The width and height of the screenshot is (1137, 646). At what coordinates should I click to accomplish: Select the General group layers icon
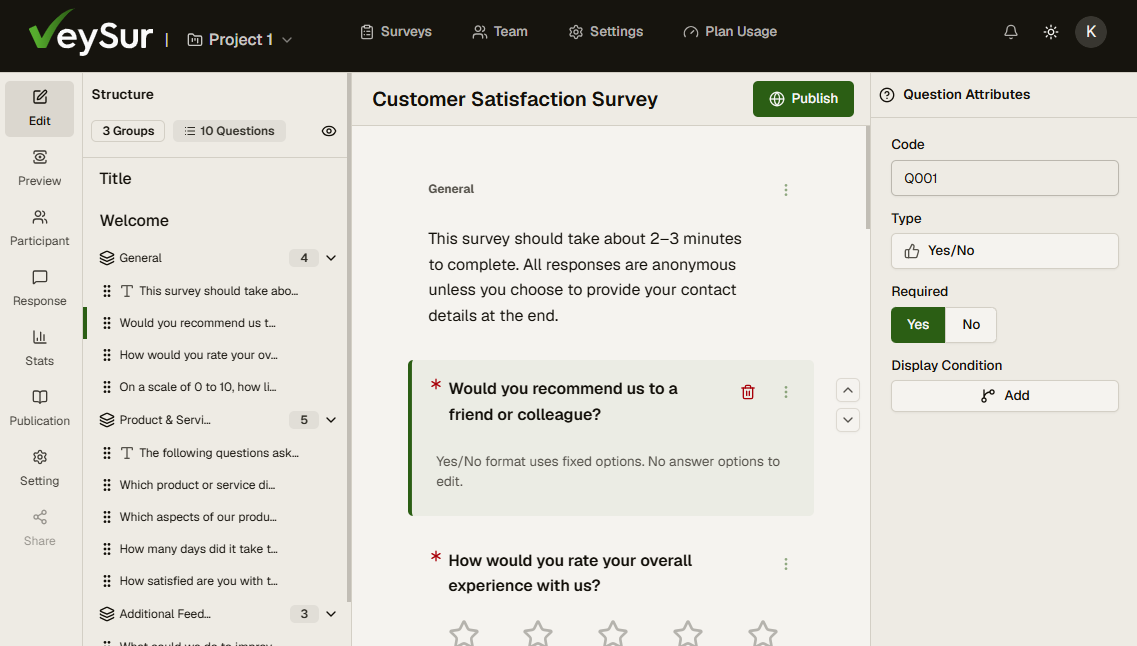[x=107, y=258]
